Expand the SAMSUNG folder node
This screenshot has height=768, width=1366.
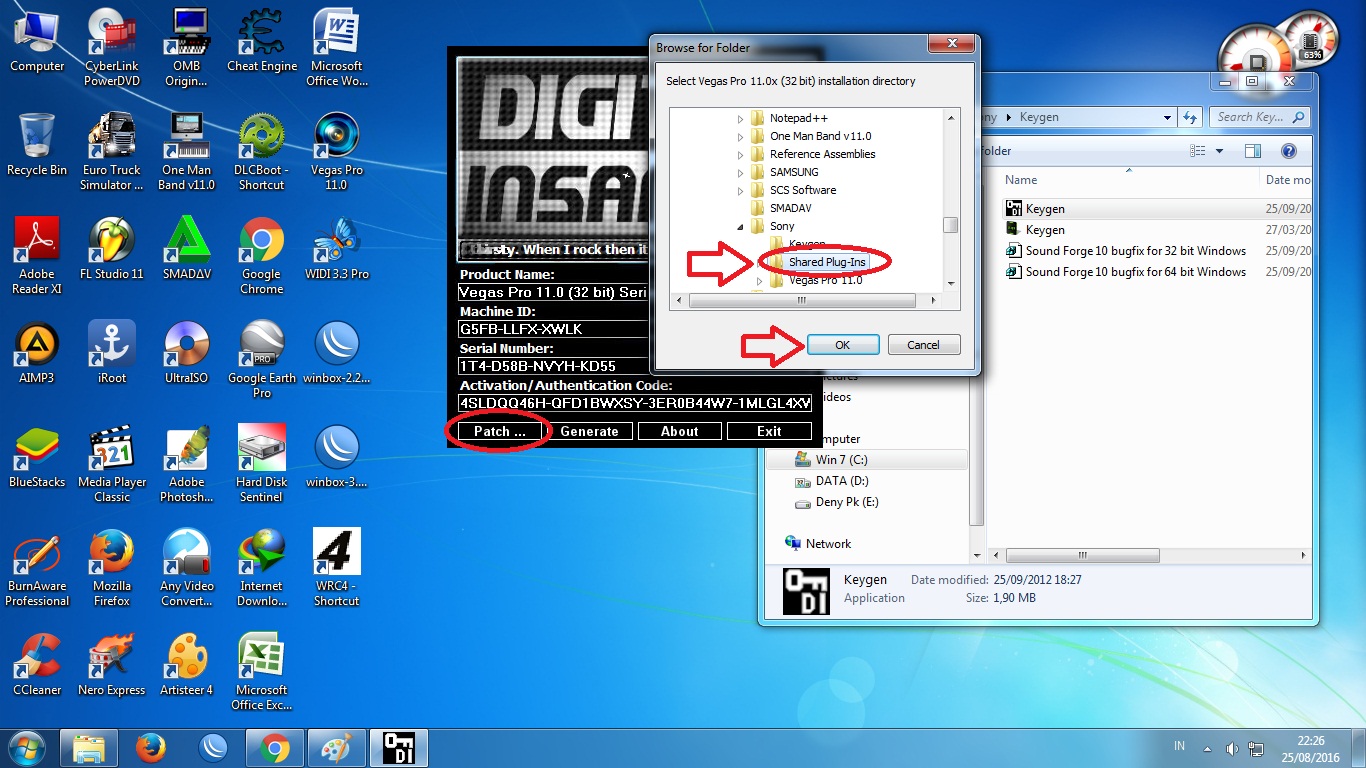[x=741, y=172]
